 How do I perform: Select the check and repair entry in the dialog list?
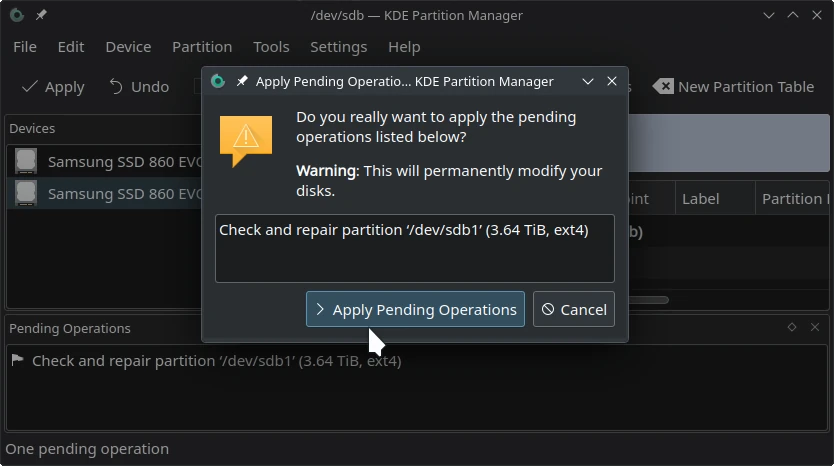404,230
